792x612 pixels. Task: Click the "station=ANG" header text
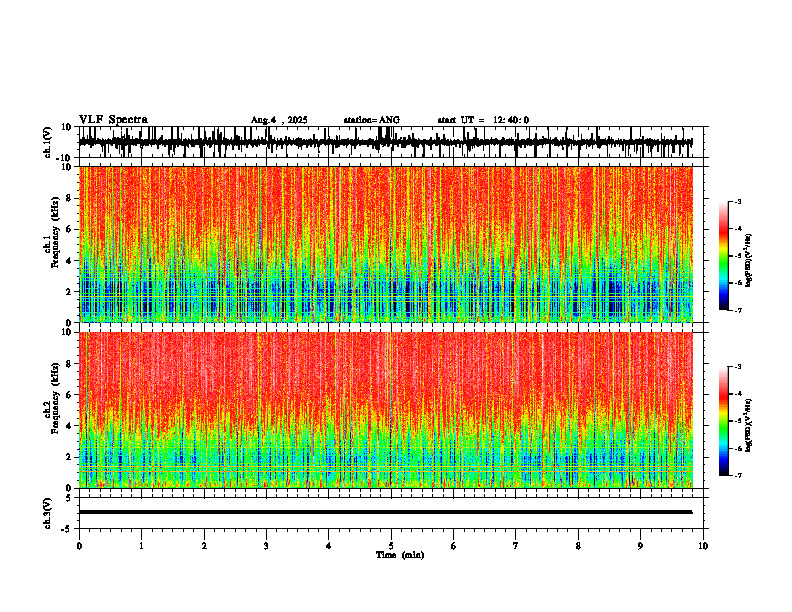[371, 120]
